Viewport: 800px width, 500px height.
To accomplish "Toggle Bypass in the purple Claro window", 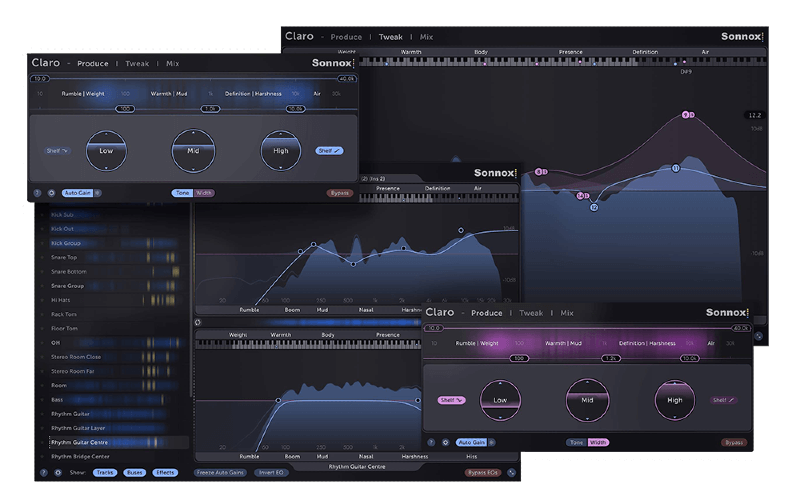I will pos(733,442).
